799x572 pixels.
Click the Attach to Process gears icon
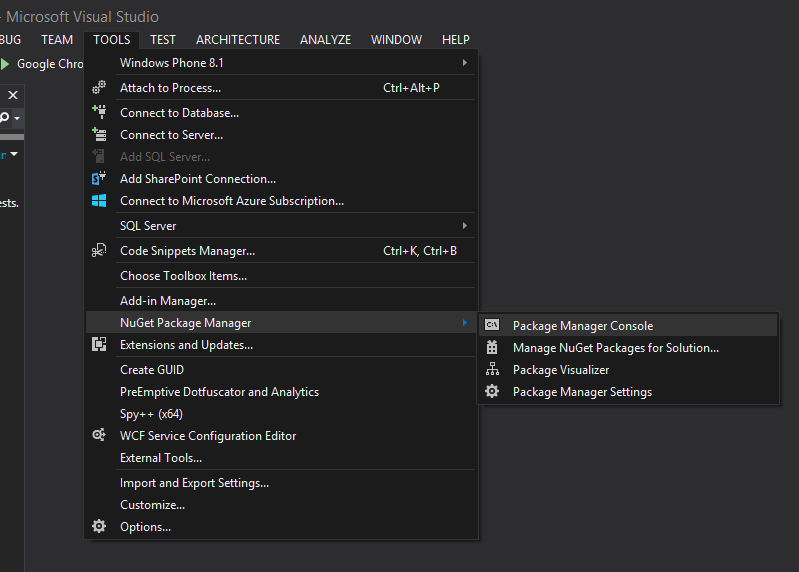(99, 88)
